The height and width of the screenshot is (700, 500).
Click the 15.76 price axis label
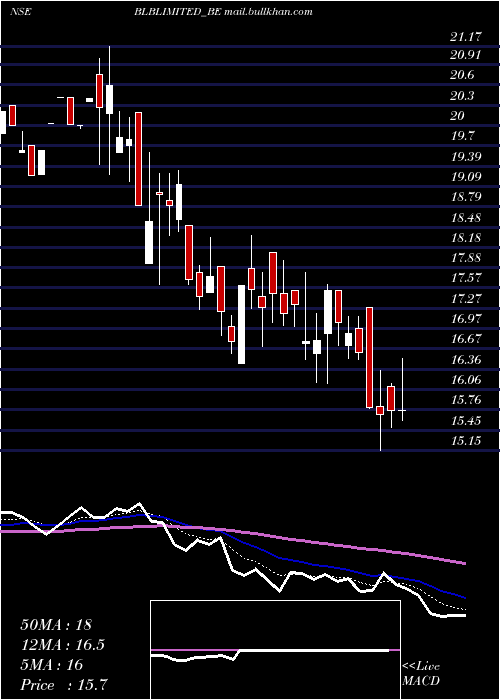point(468,400)
